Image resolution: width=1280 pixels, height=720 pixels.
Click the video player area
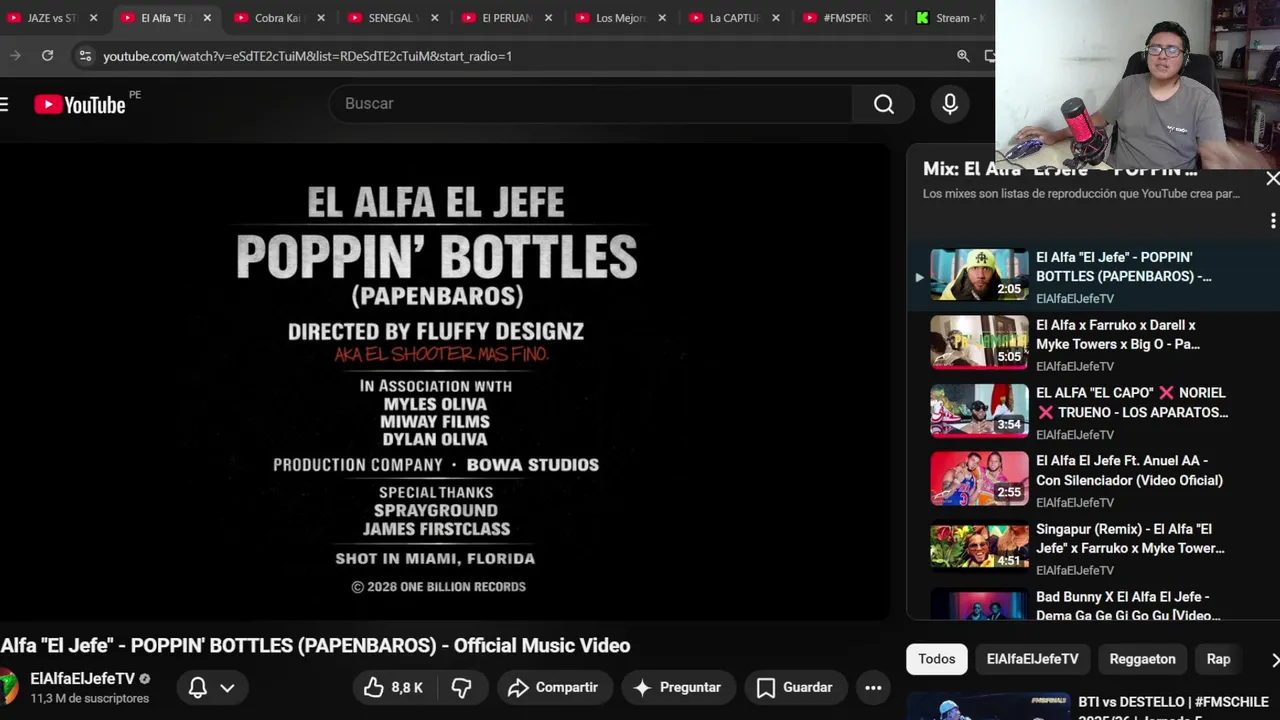pyautogui.click(x=444, y=382)
